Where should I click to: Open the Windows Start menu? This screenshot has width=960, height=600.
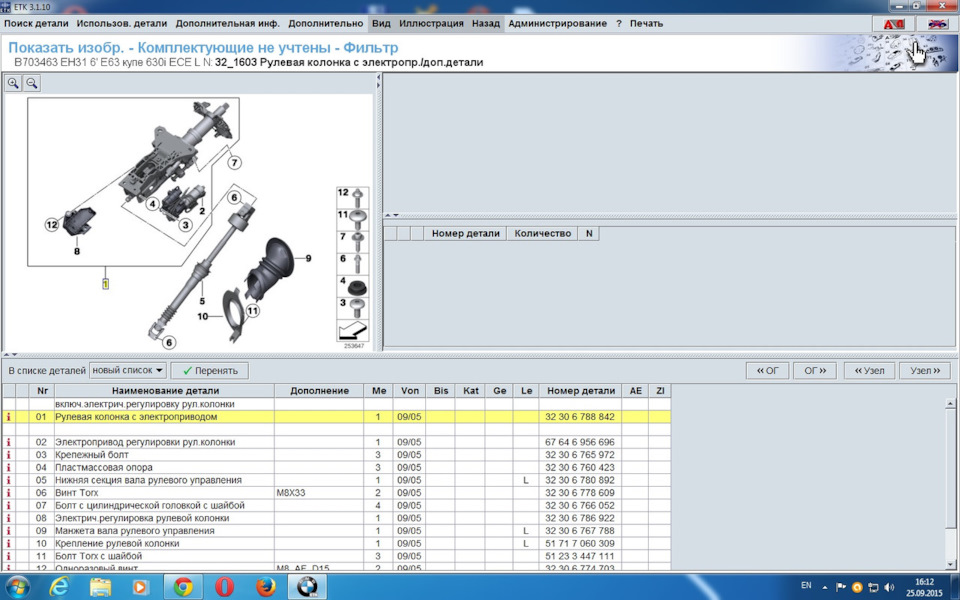point(17,587)
